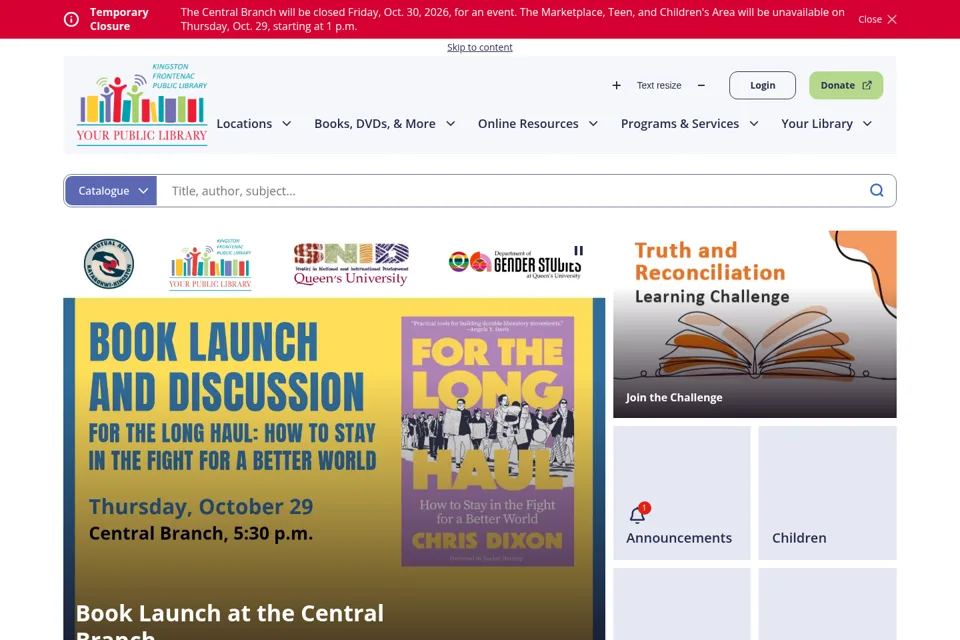Close the temporary closure banner

[x=877, y=20]
